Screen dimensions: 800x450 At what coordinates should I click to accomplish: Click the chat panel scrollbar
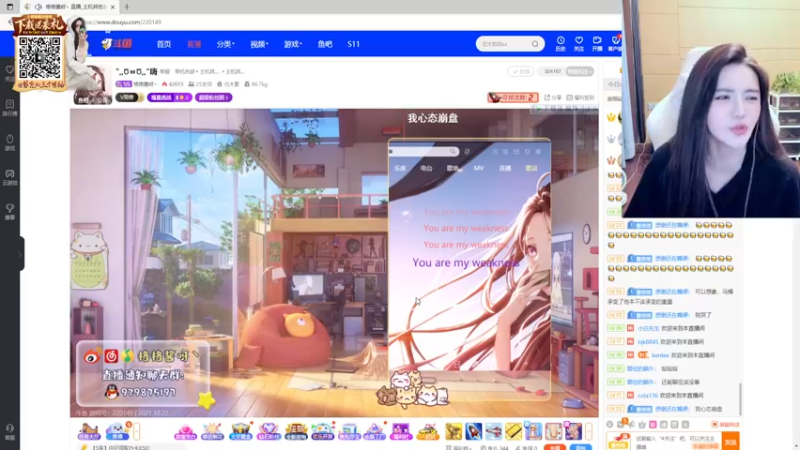(739, 399)
